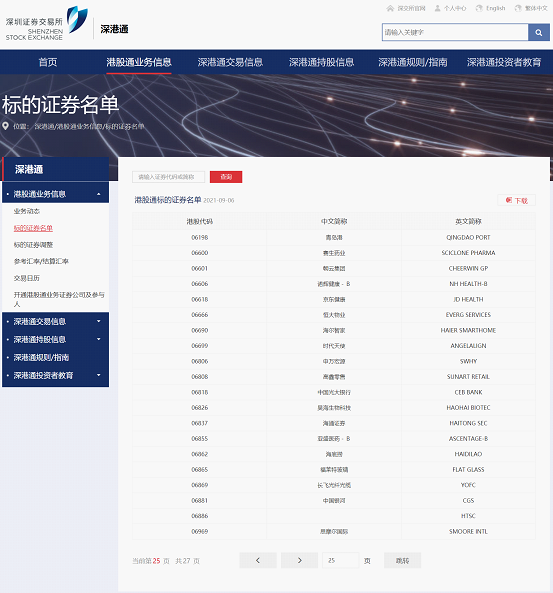Open 深港通持股信息 navigation tab

tap(322, 62)
